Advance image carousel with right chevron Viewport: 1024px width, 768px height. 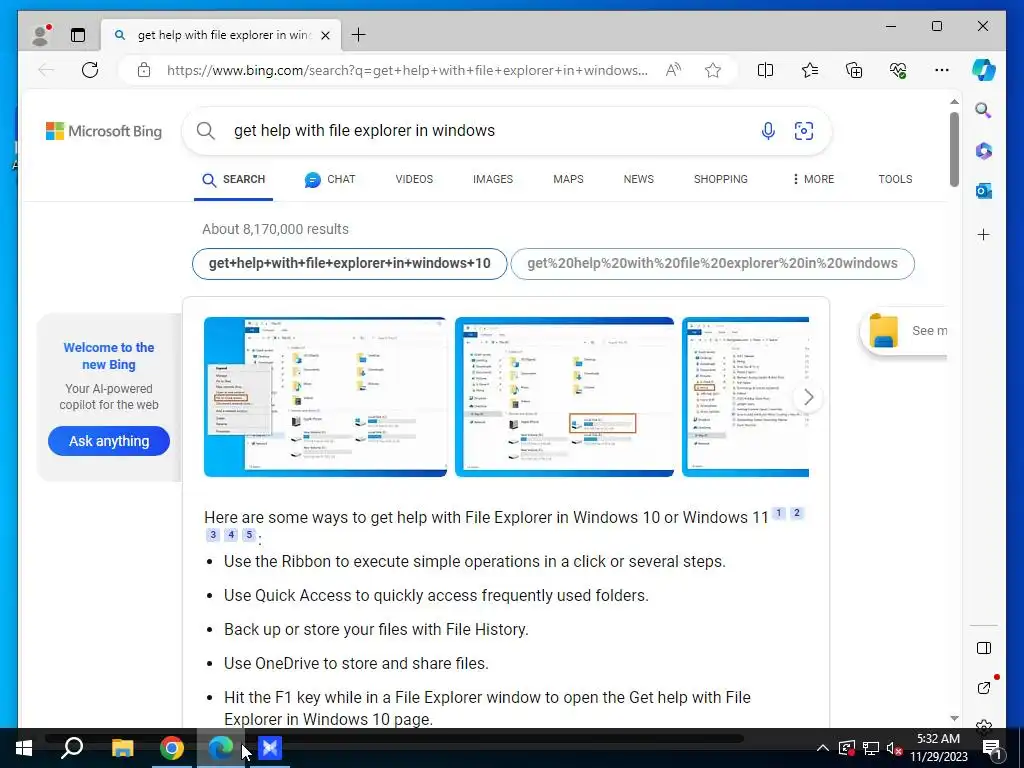[808, 397]
